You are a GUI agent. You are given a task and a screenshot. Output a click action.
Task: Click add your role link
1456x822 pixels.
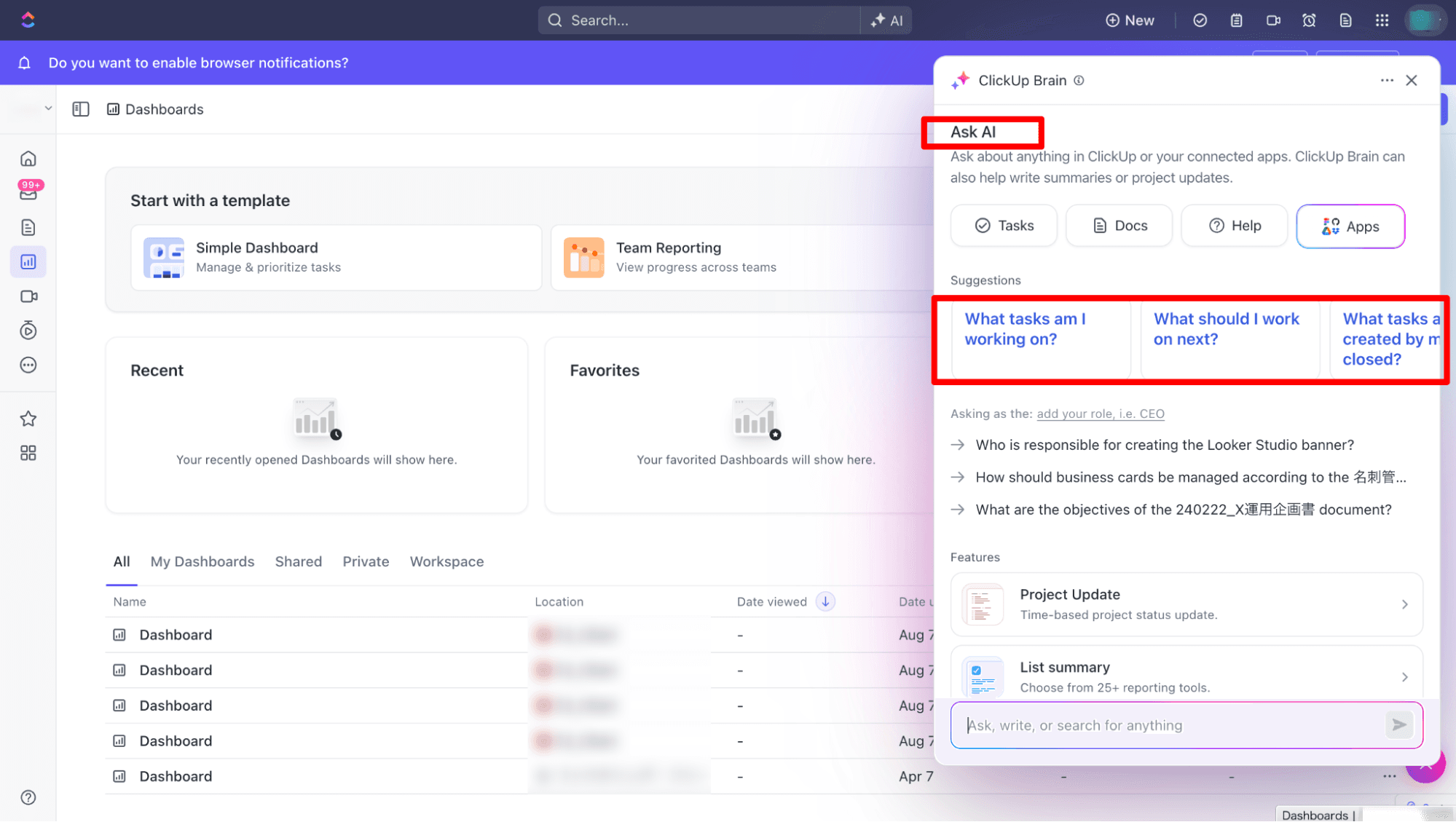(x=1101, y=414)
